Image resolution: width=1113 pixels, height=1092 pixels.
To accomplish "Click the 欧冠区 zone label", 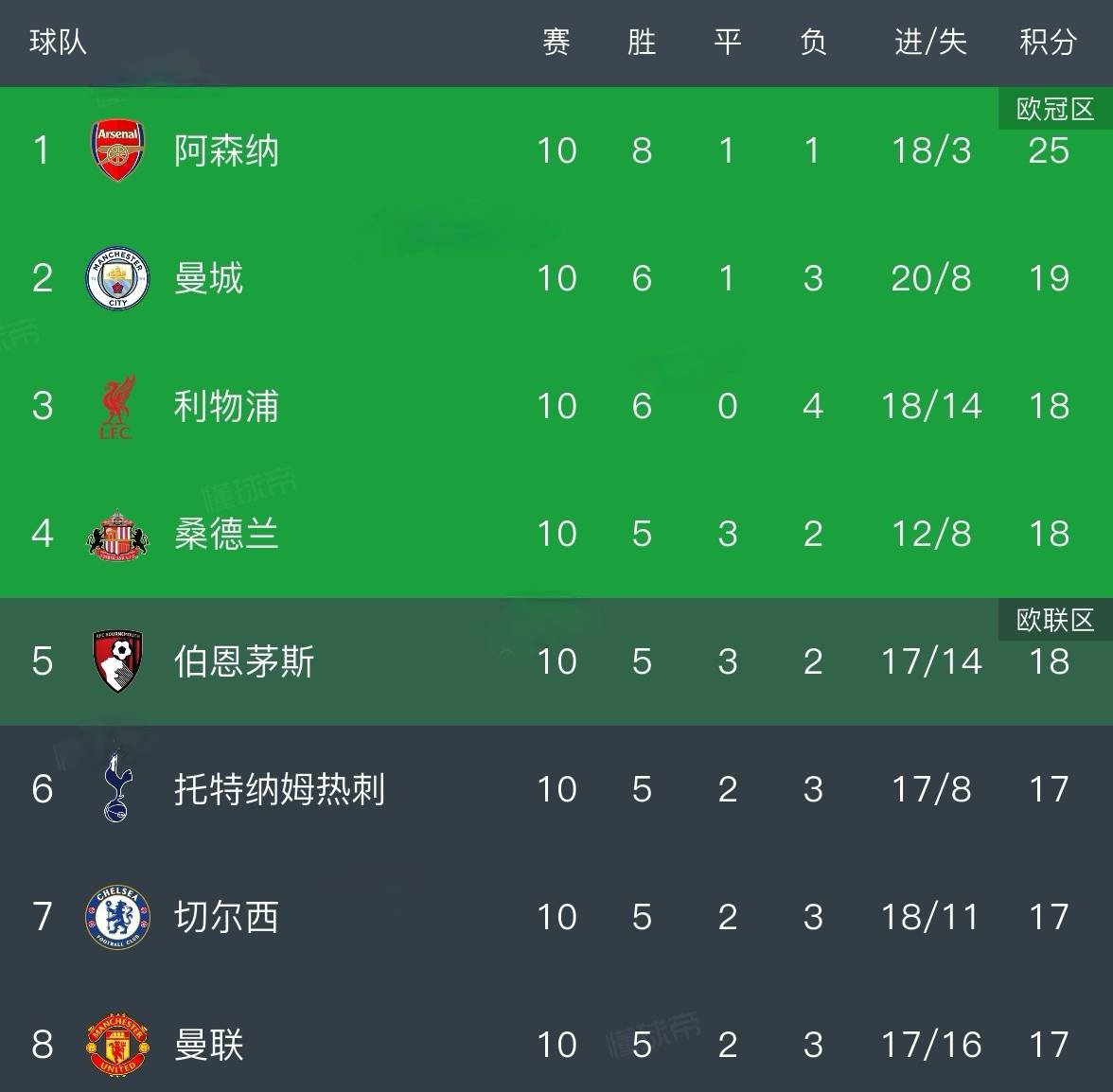I will tap(1055, 109).
